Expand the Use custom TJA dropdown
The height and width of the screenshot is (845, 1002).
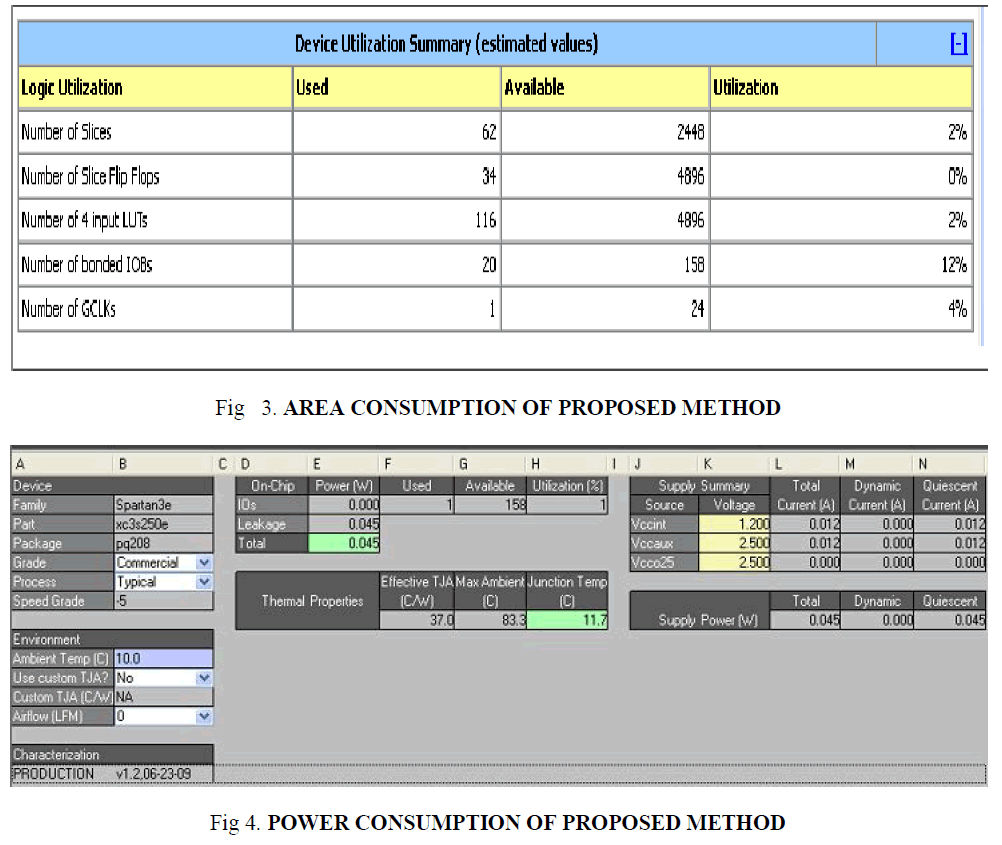pos(204,678)
